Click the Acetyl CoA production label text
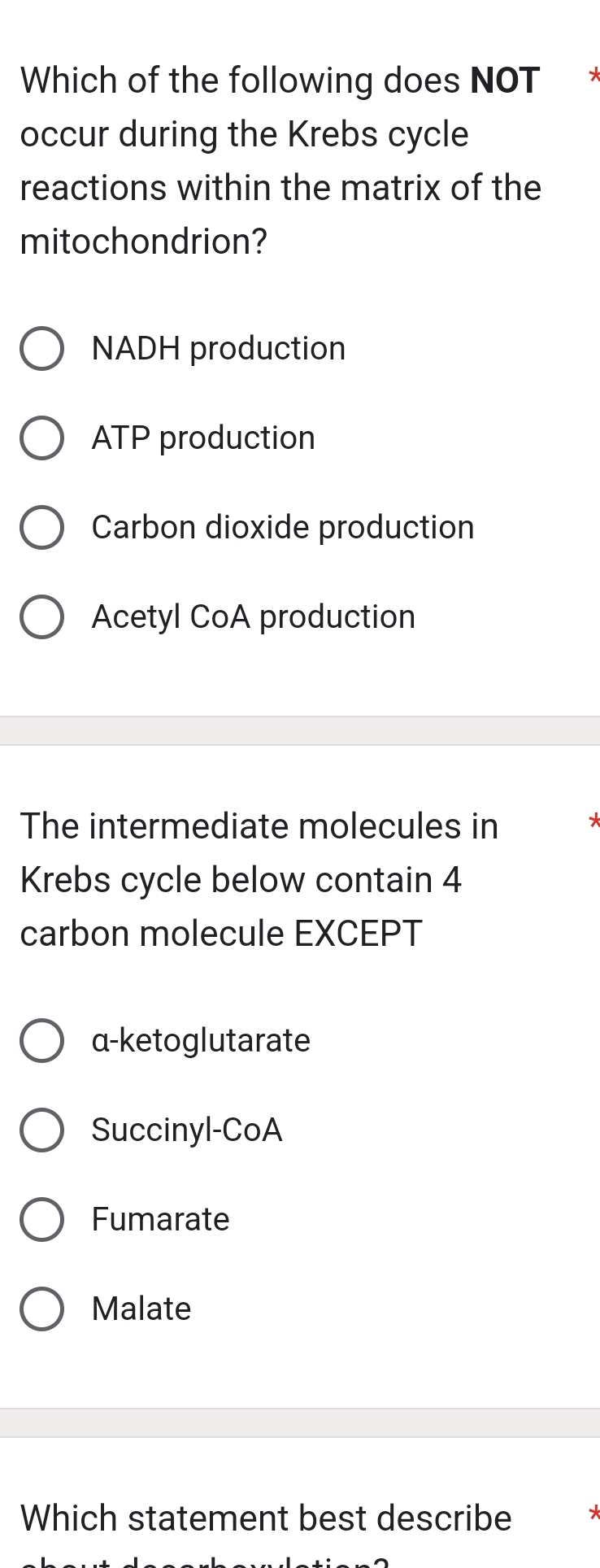Image resolution: width=600 pixels, height=1568 pixels. [x=252, y=616]
